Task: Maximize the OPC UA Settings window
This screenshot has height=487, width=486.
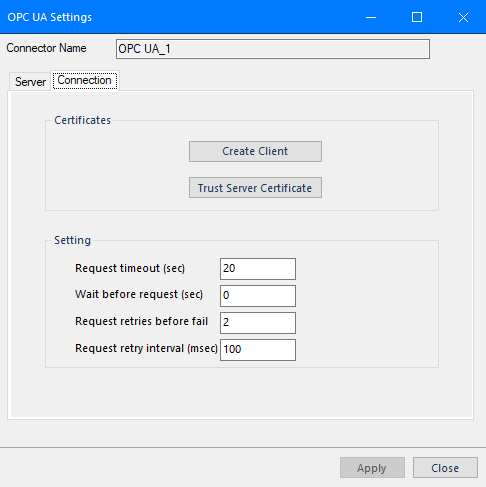Action: pos(417,17)
